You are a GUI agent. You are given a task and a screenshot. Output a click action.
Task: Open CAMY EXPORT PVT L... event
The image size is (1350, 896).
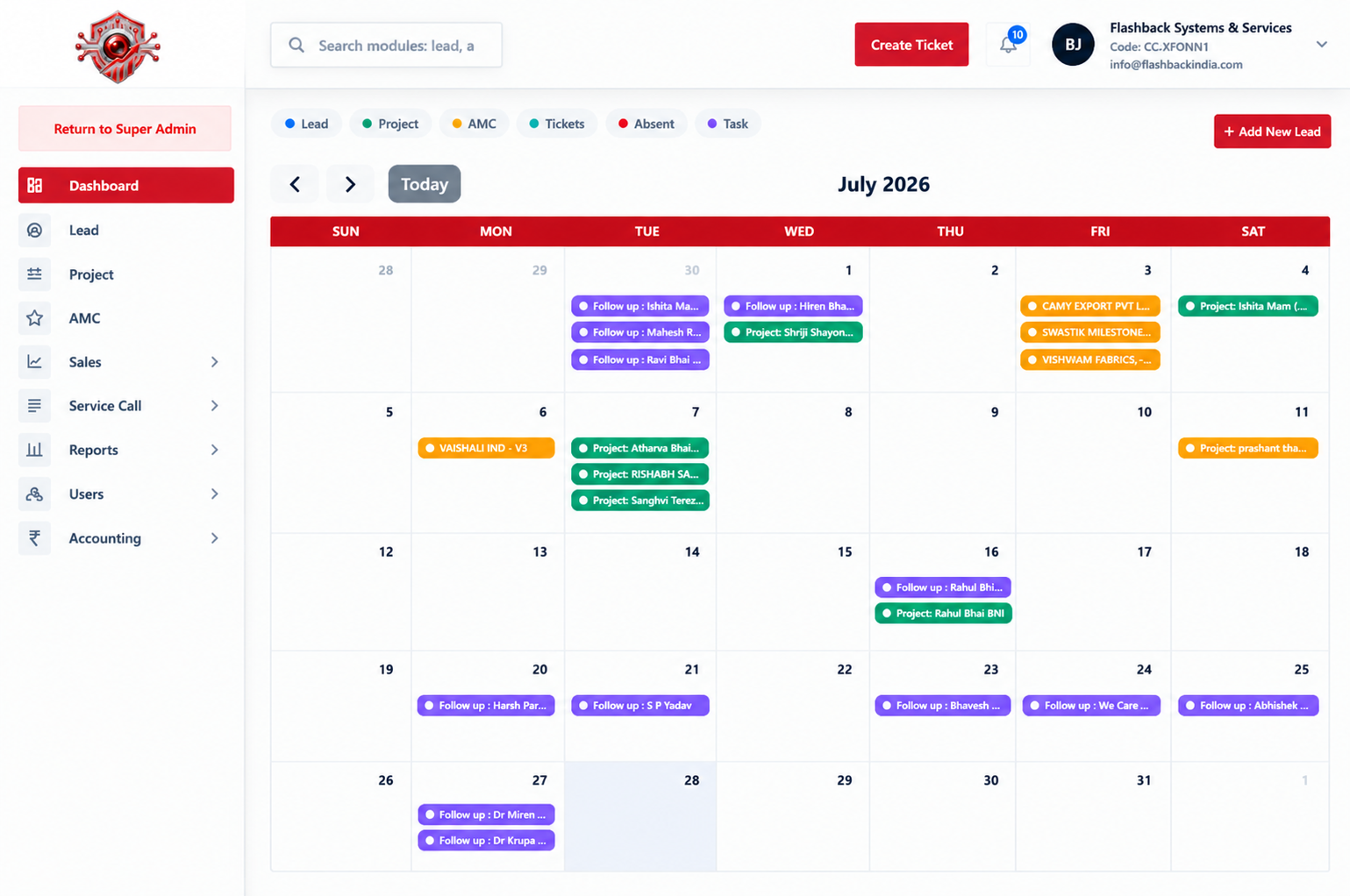[1090, 306]
